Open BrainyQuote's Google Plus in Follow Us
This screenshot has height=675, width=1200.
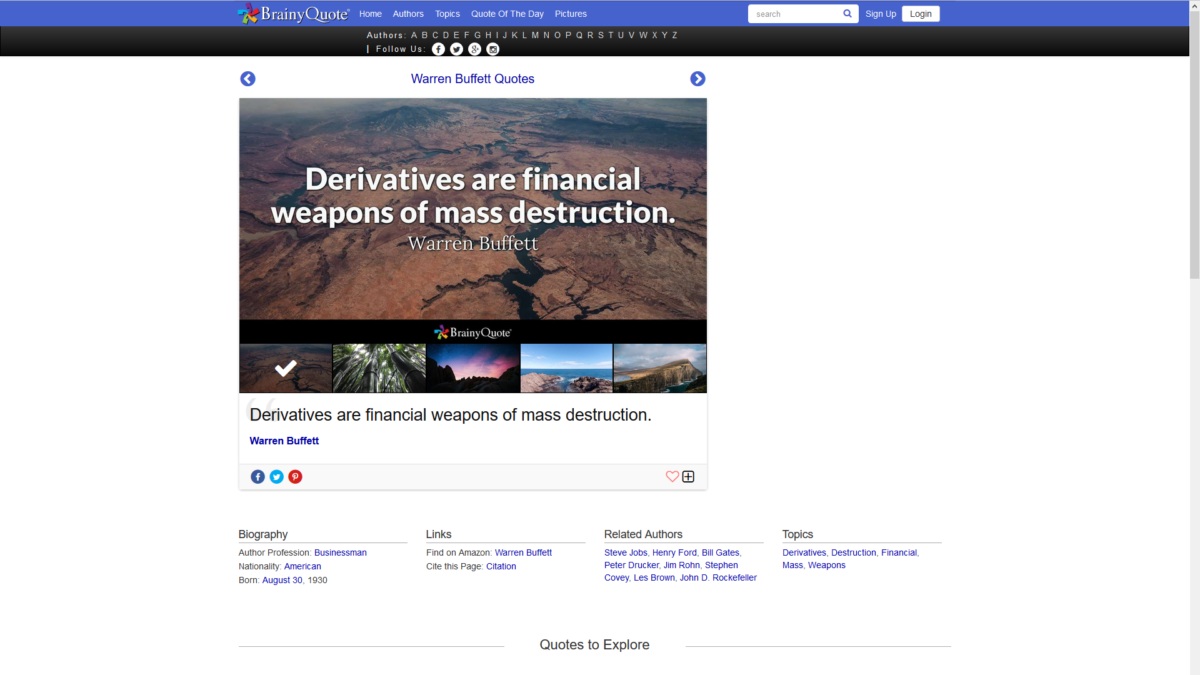tap(475, 49)
